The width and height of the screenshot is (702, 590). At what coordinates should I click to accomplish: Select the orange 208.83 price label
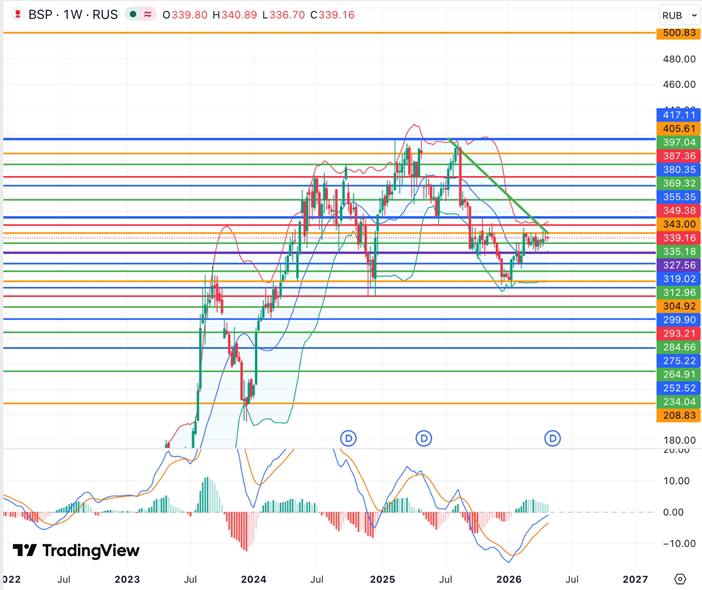678,414
